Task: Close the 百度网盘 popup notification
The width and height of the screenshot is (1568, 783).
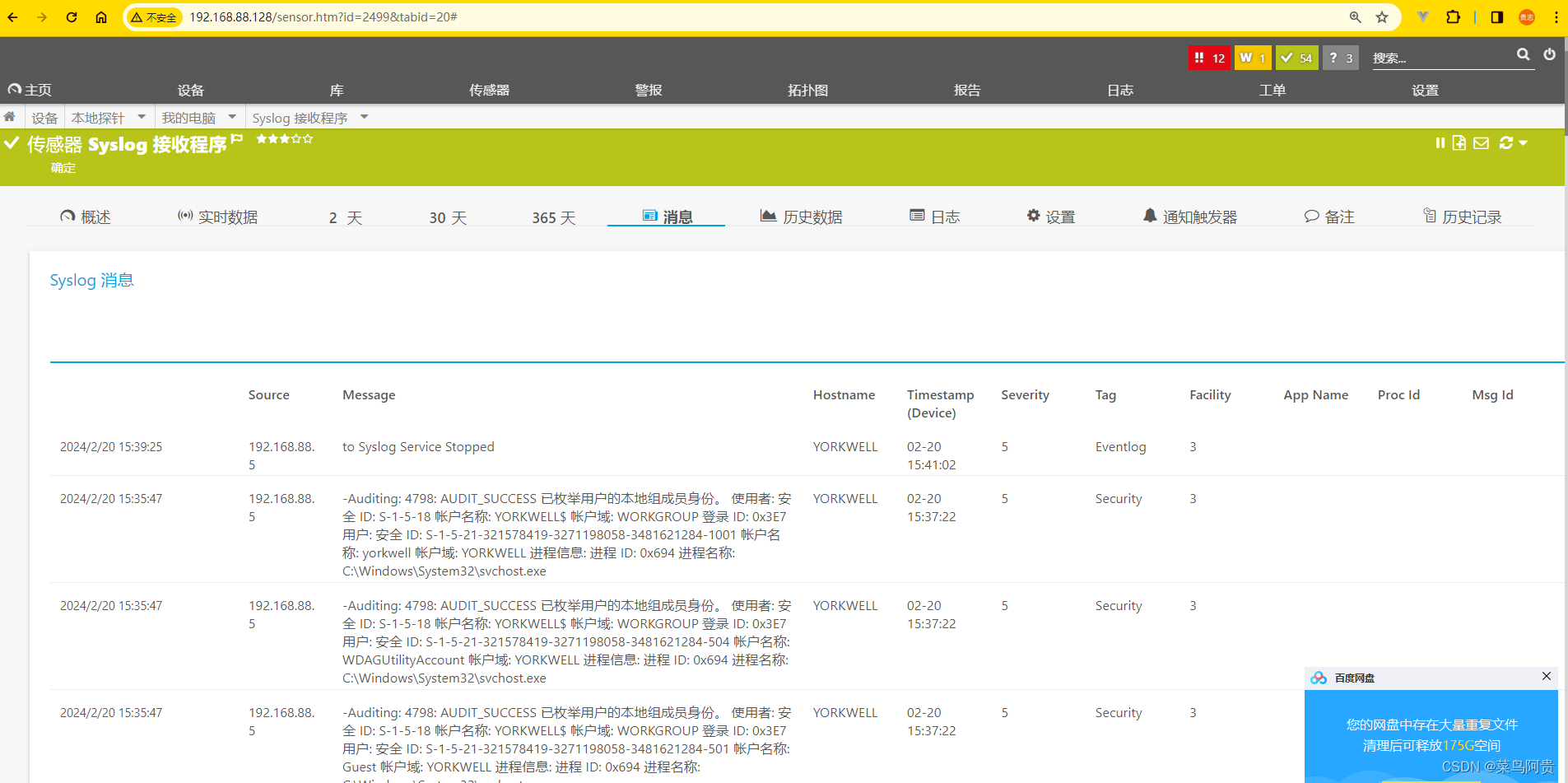Action: click(x=1547, y=676)
